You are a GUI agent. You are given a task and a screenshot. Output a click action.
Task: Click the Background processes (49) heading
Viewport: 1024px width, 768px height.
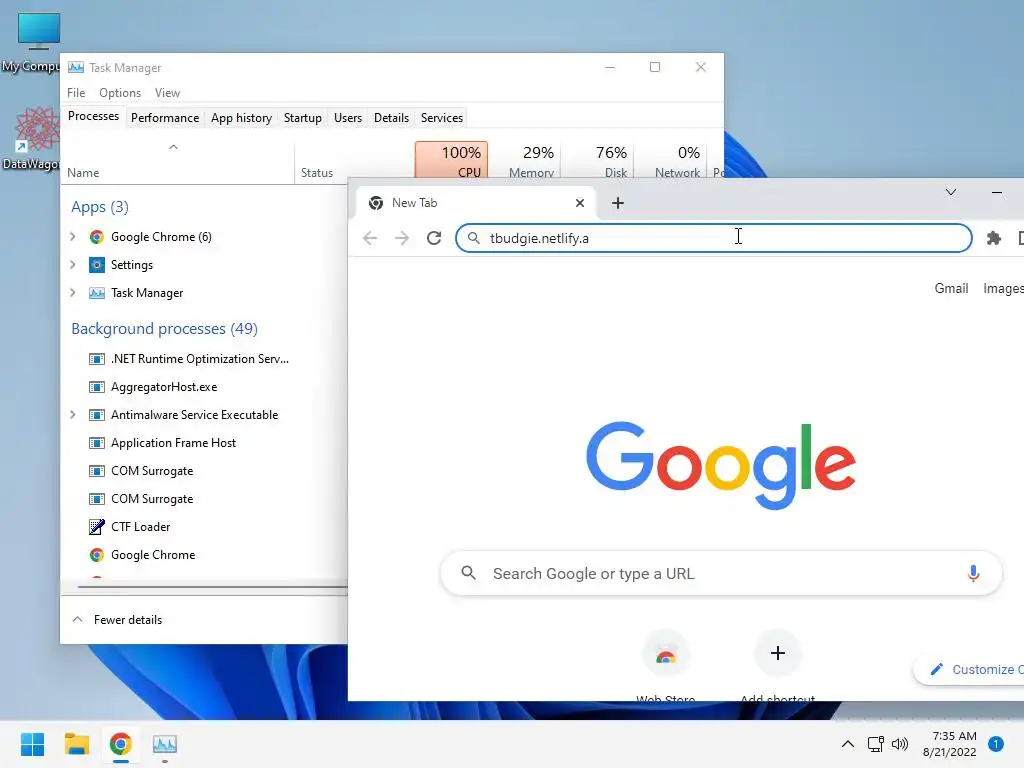pos(165,328)
